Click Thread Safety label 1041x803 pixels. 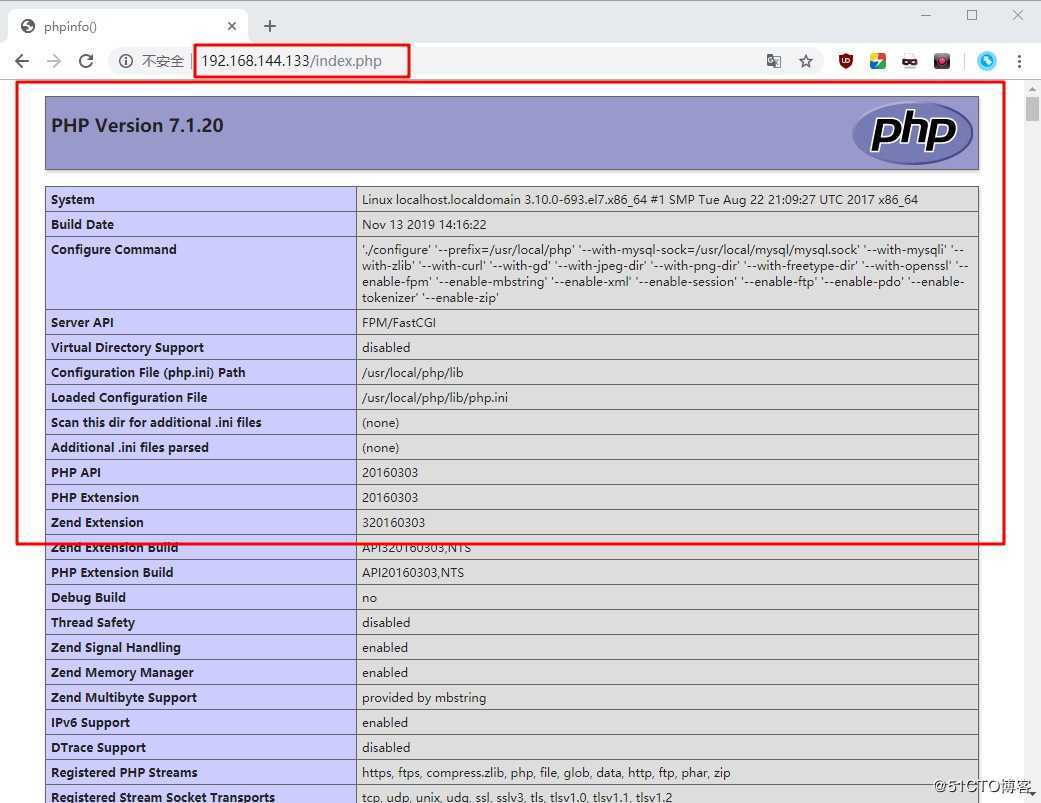pyautogui.click(x=93, y=622)
